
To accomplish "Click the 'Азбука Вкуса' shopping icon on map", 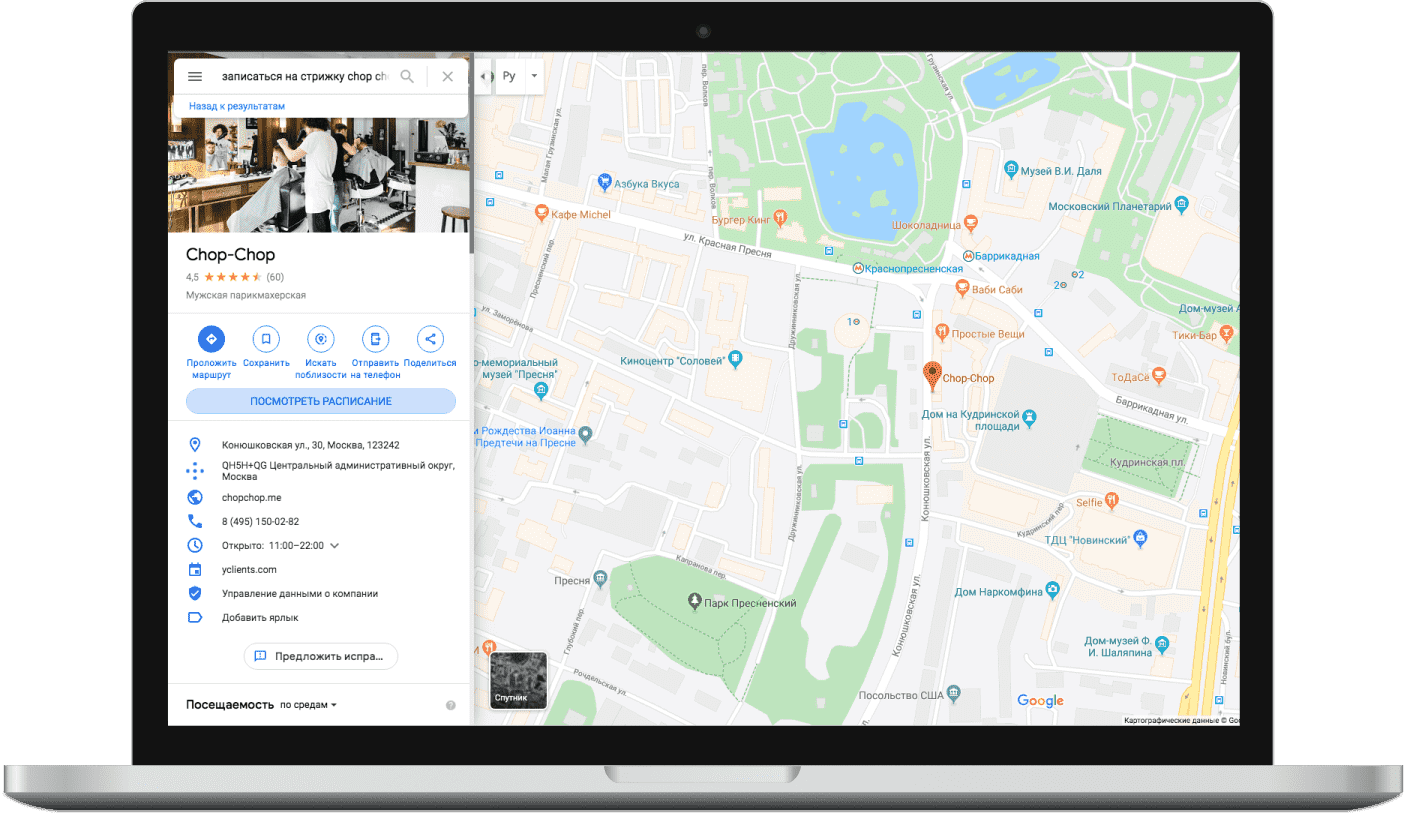I will coord(604,182).
